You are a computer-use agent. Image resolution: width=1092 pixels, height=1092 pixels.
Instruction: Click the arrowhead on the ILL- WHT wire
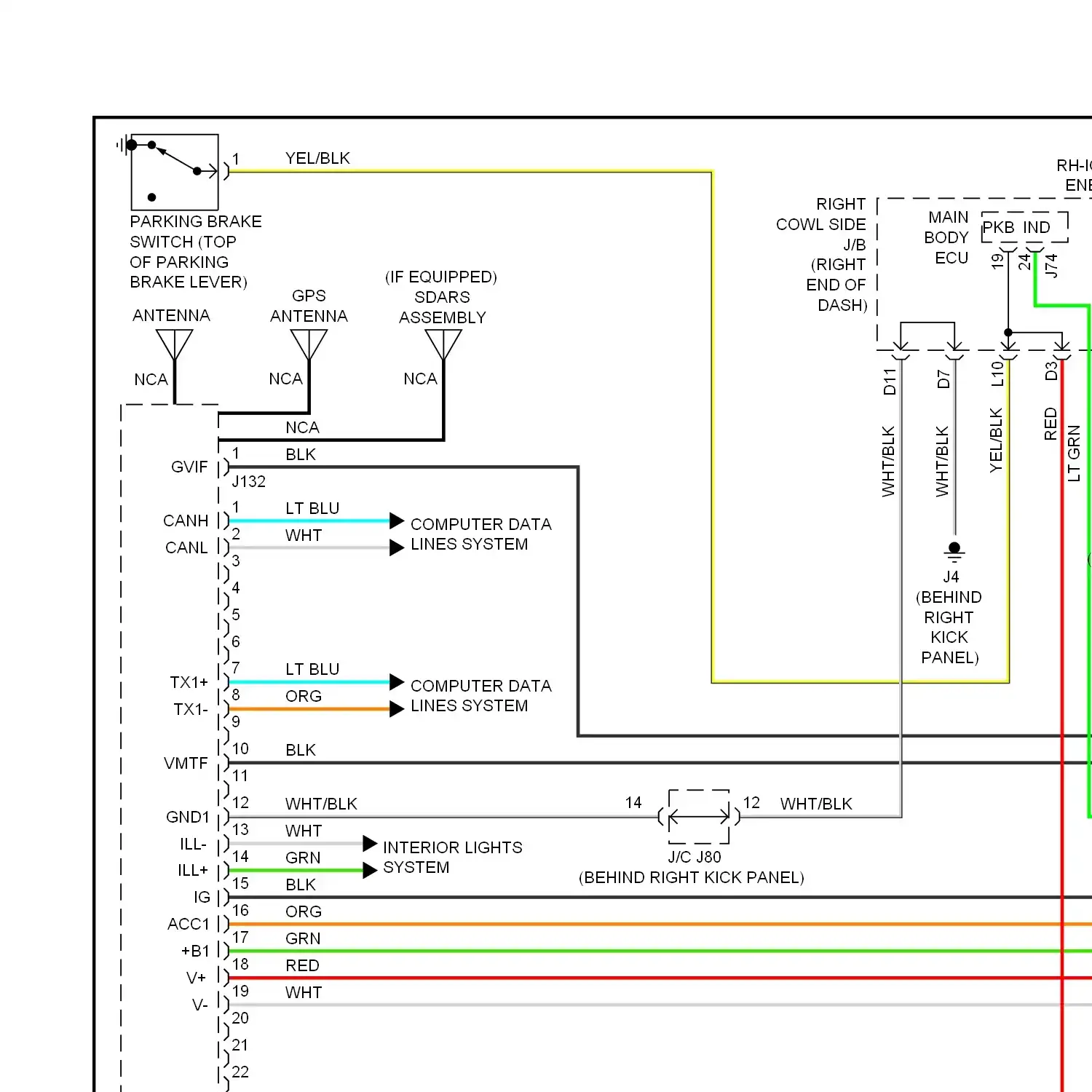(370, 844)
